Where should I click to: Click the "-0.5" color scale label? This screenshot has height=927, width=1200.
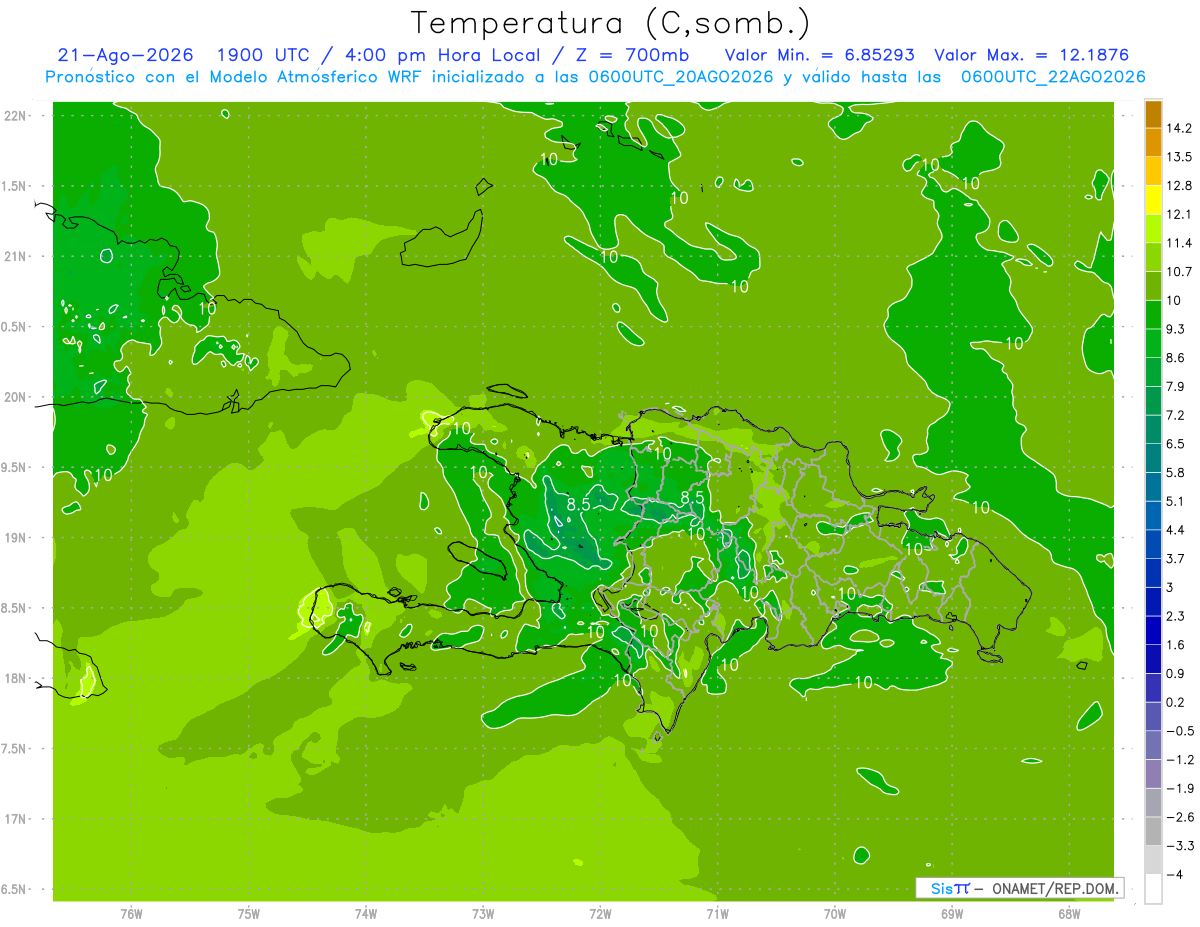pos(1179,731)
